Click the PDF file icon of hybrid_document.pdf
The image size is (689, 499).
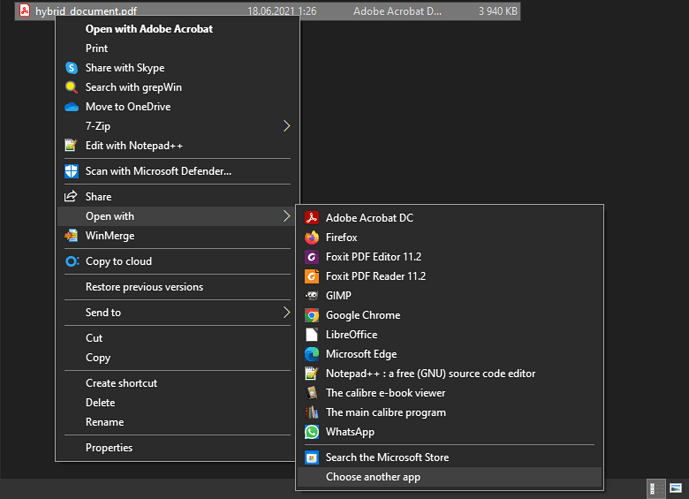coord(25,10)
